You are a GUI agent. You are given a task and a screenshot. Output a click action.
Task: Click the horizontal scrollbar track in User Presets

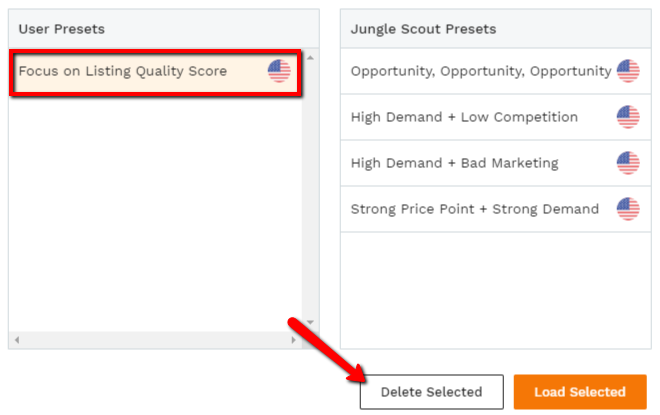155,340
